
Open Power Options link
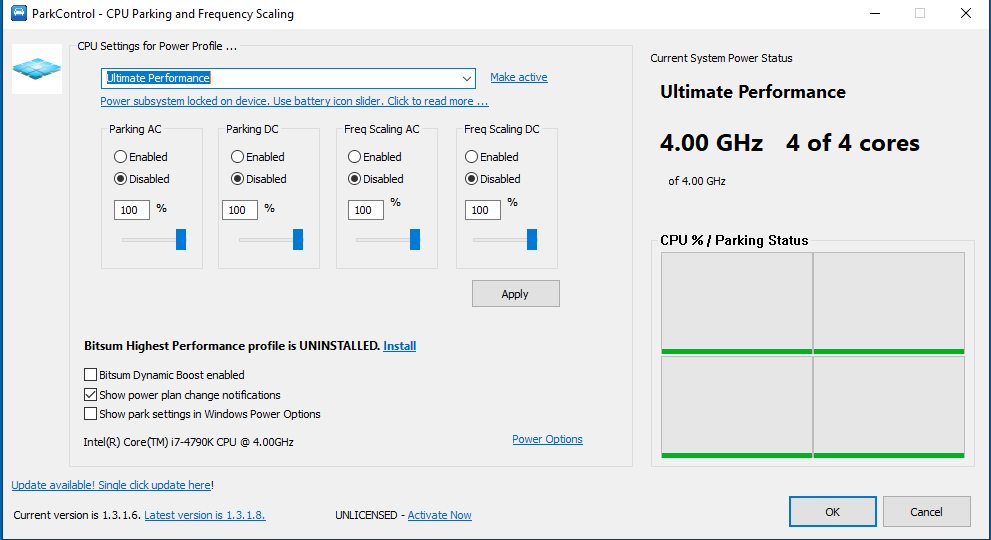(x=547, y=439)
